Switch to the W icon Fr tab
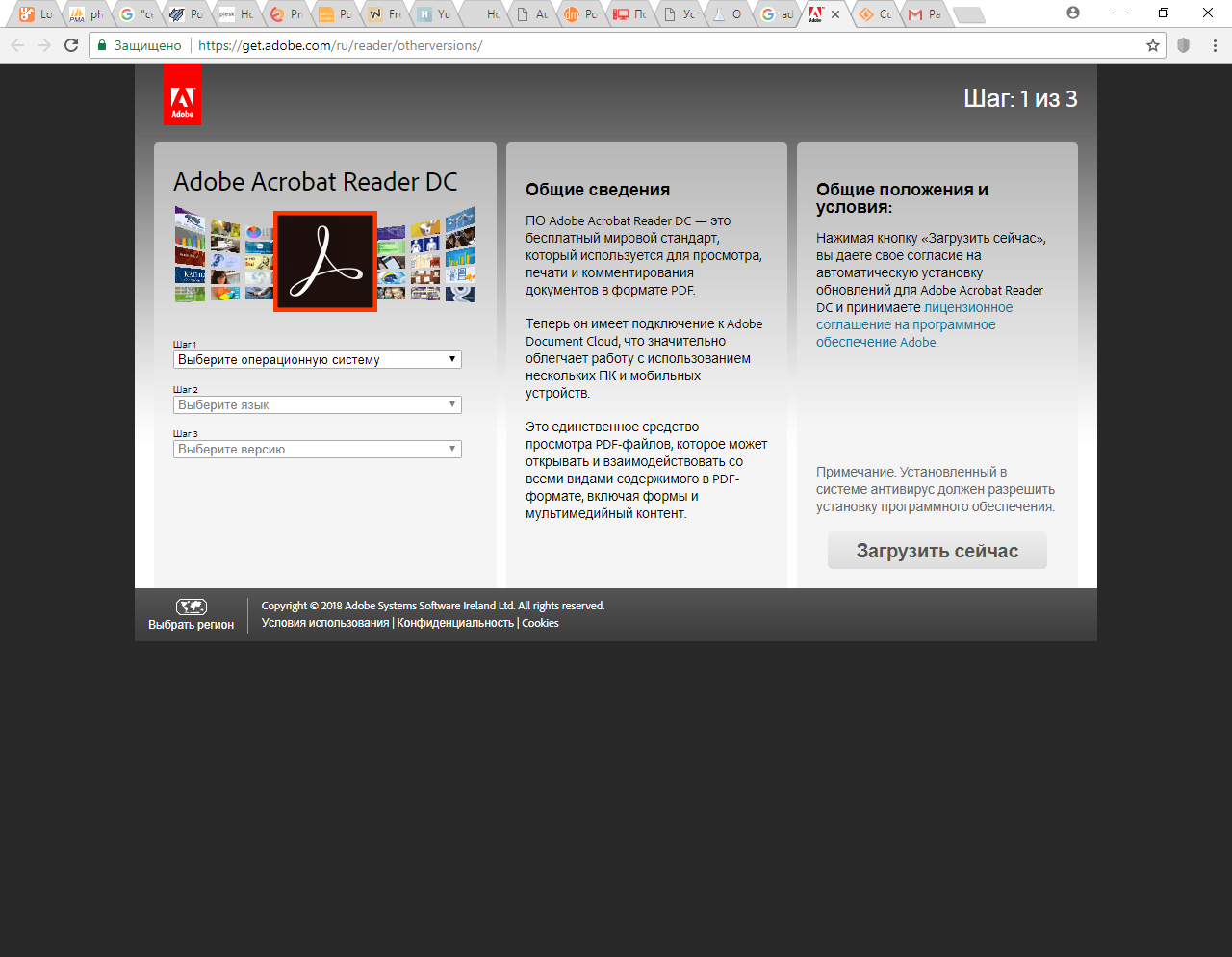Screen dimensions: 1232x957 385,14
